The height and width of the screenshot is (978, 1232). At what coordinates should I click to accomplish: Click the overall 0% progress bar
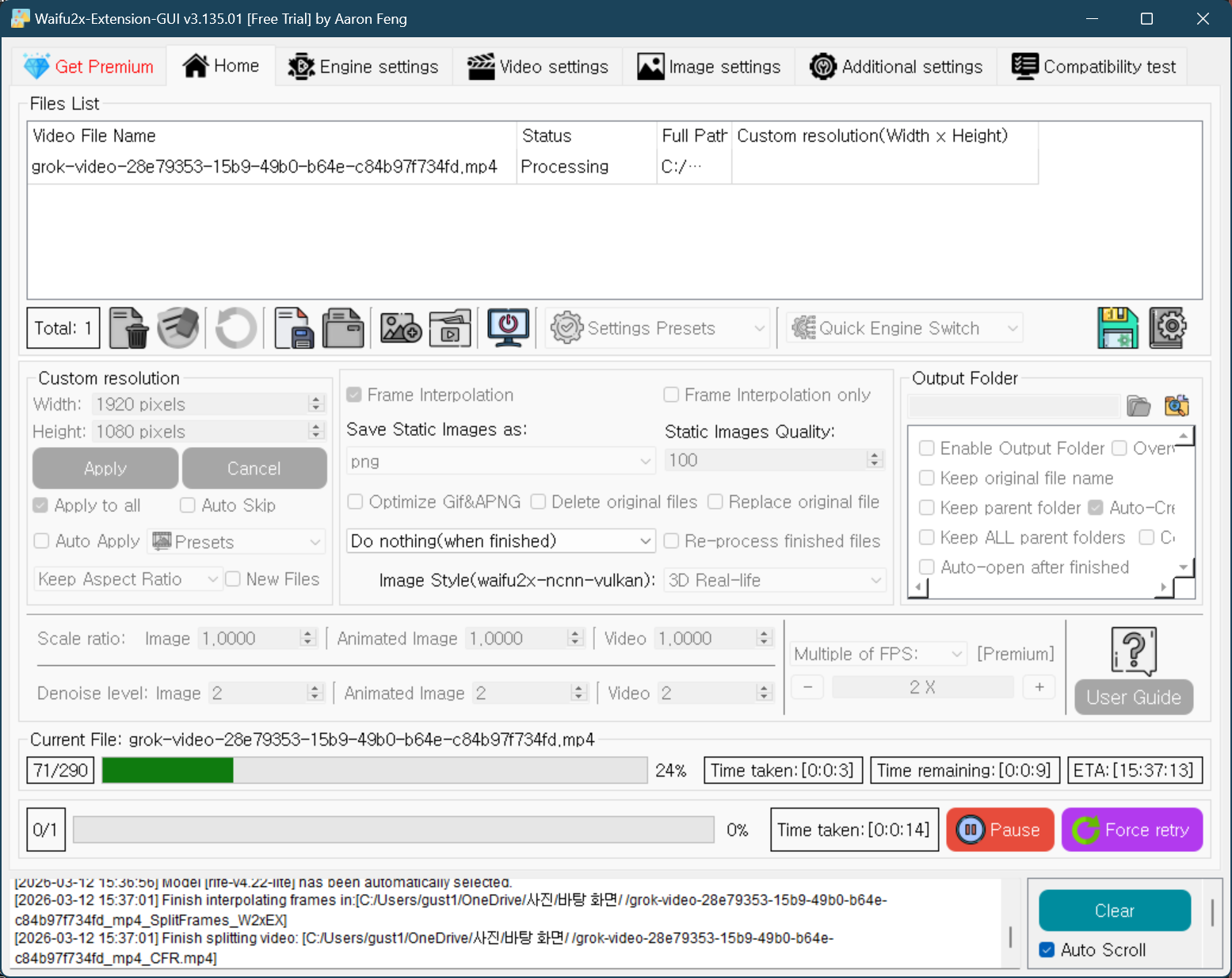click(394, 830)
